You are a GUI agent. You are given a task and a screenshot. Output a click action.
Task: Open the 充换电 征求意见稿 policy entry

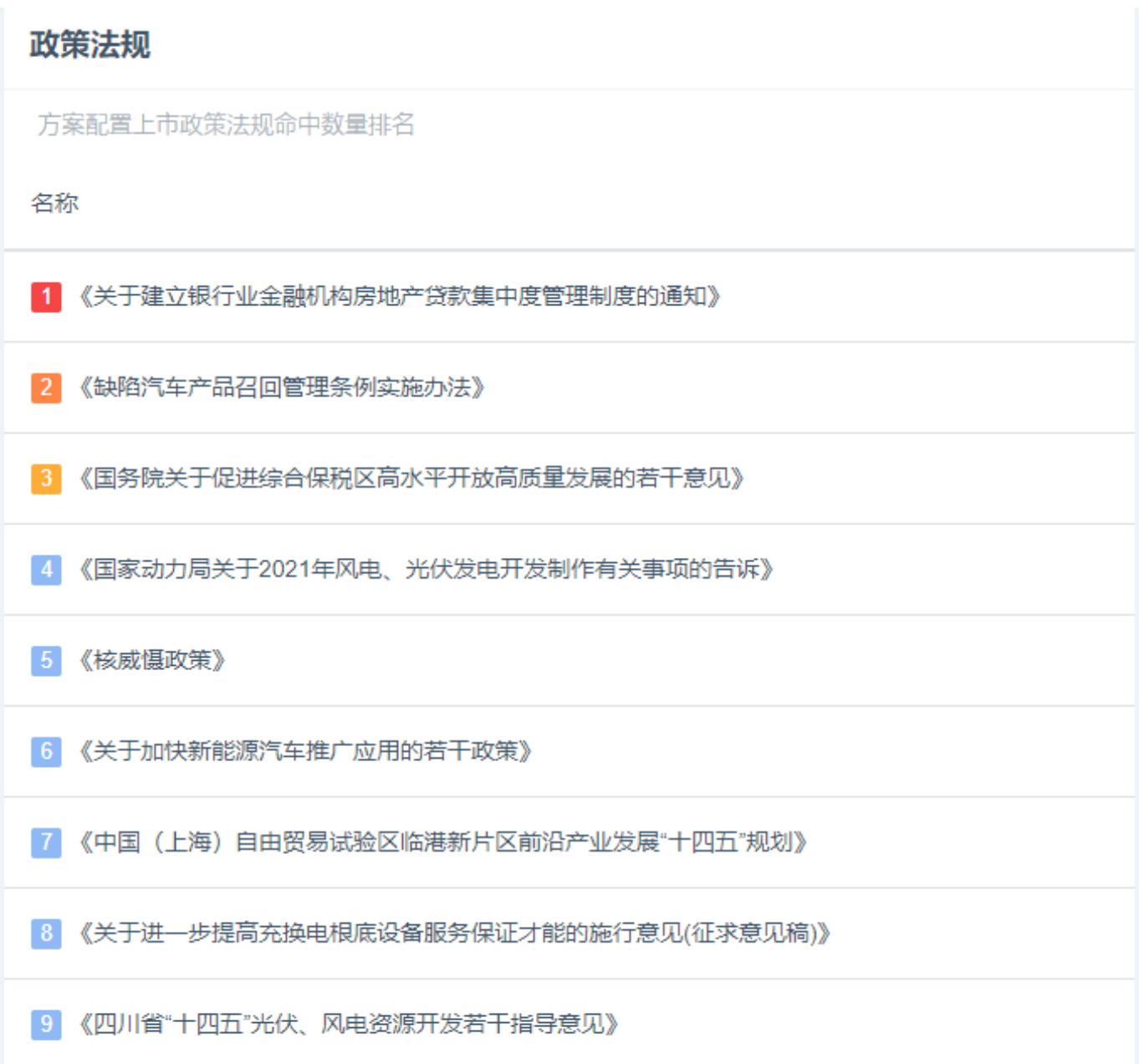454,933
